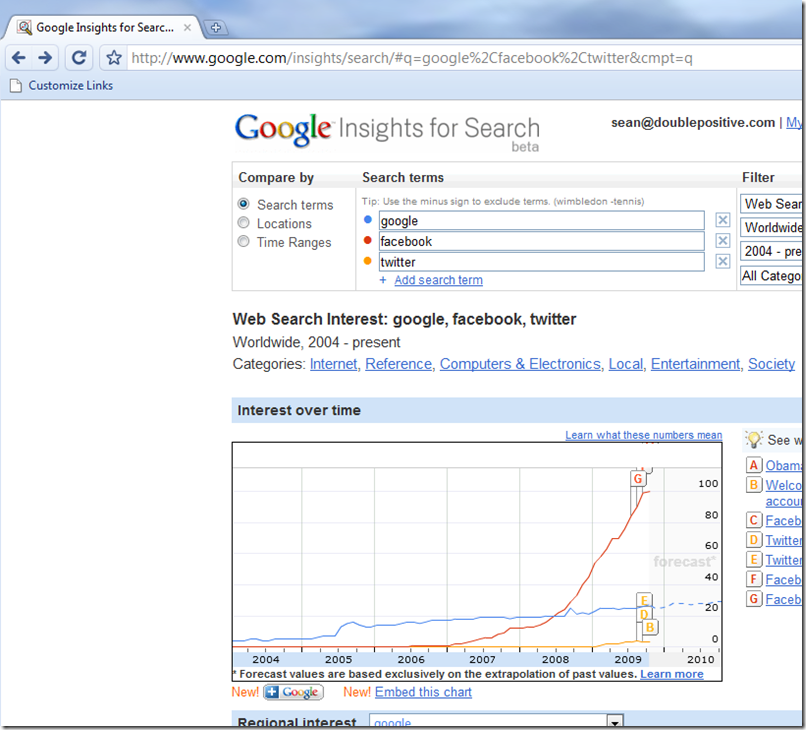Open the Facebook headline beside letter C
This screenshot has width=806, height=730.
[x=783, y=520]
